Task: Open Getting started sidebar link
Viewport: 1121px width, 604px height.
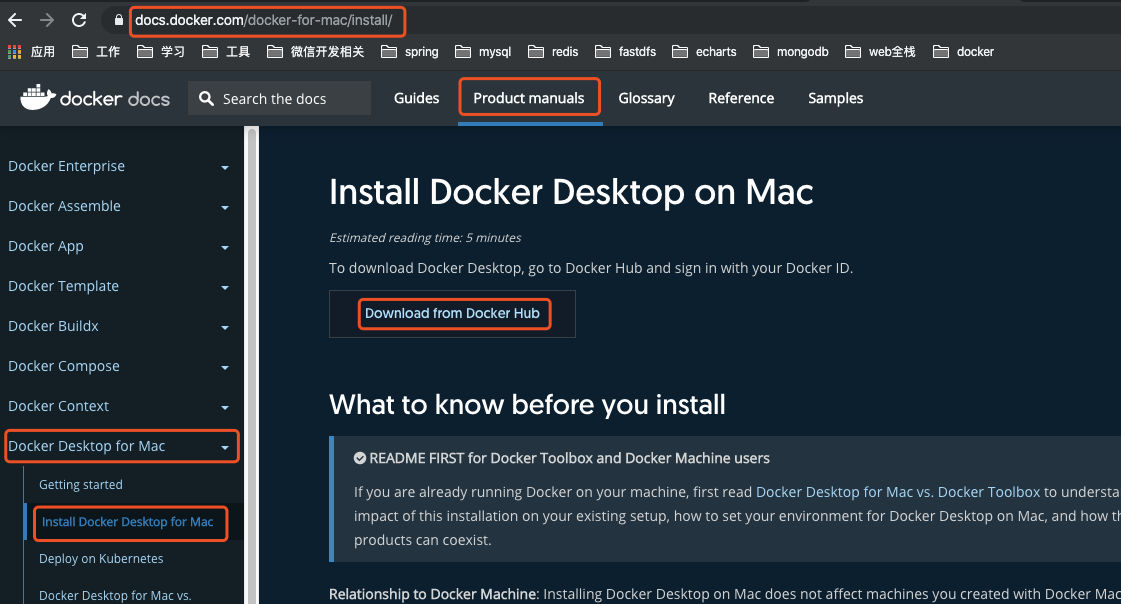Action: click(81, 485)
